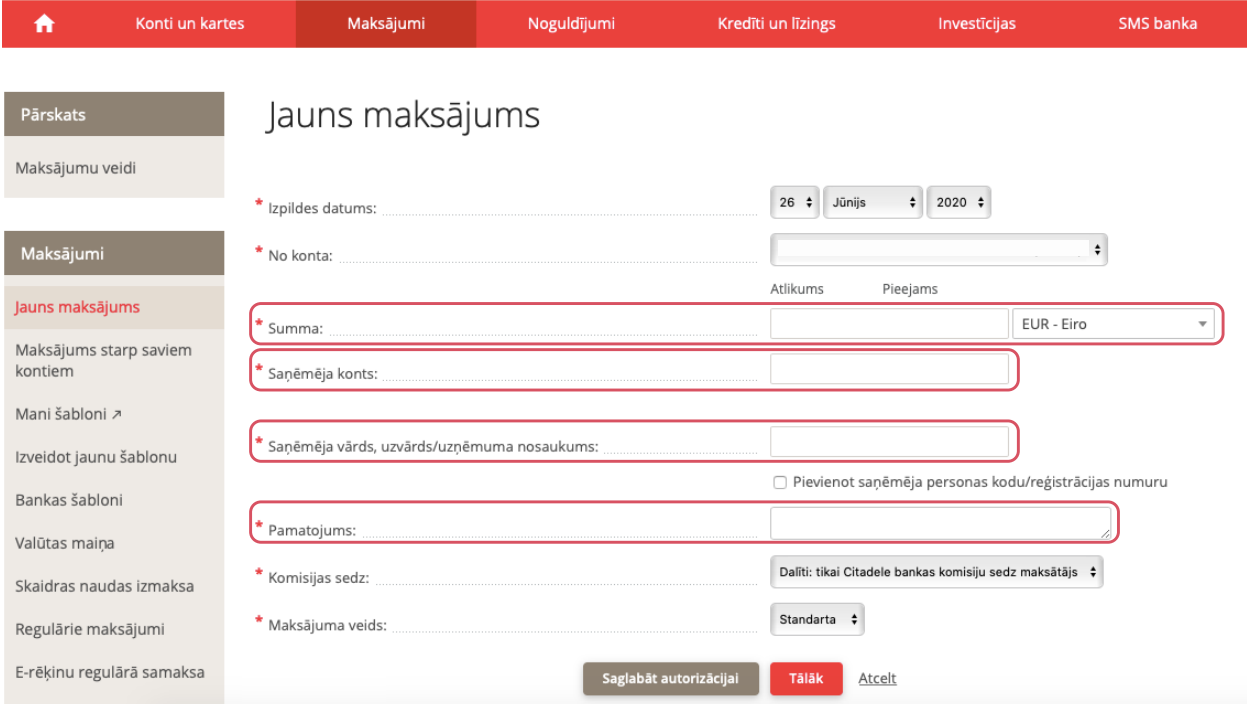Open month dropdown showing Jūnijs
1247x704 pixels.
coord(873,202)
